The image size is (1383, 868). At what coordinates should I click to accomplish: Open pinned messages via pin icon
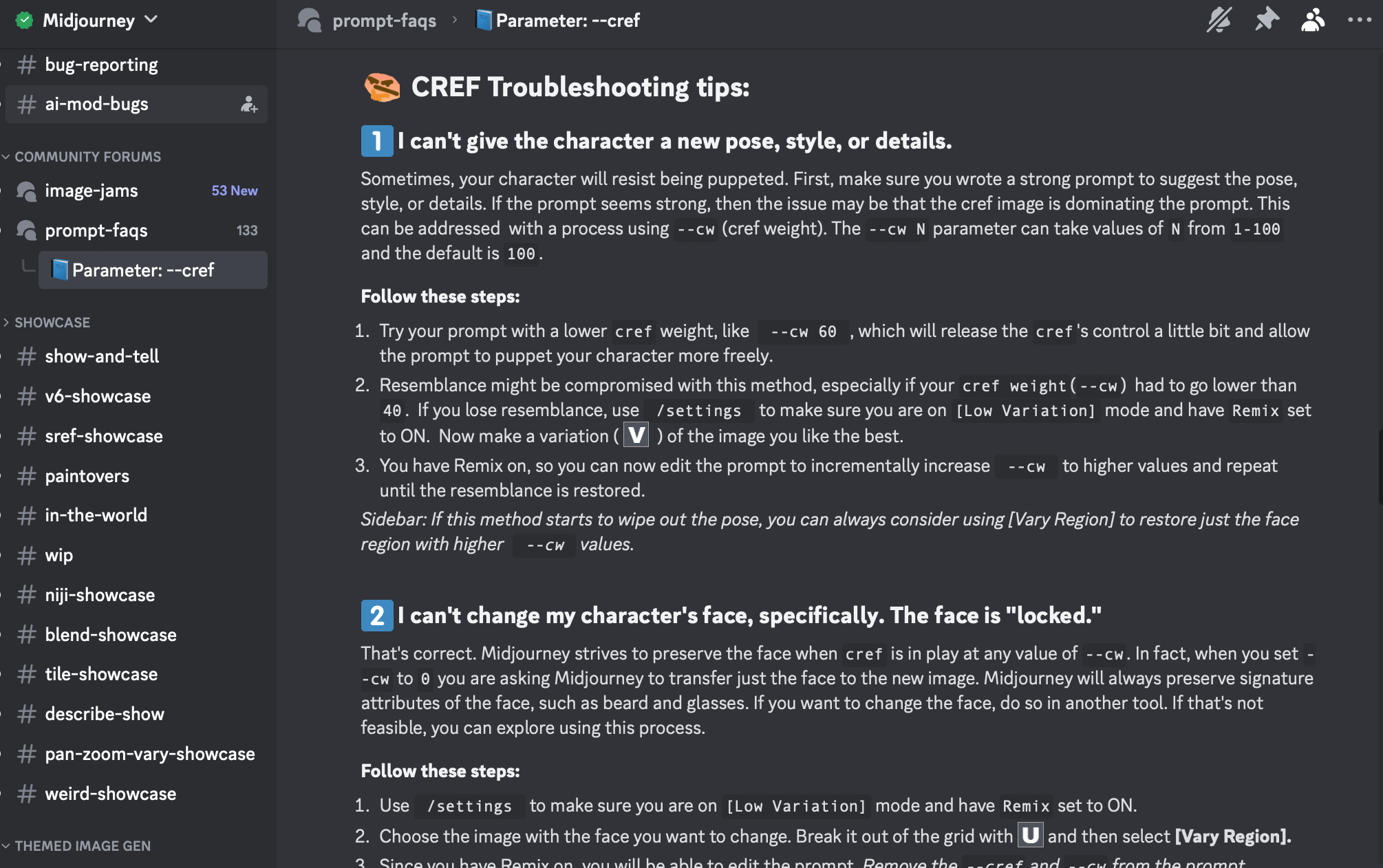(1267, 20)
